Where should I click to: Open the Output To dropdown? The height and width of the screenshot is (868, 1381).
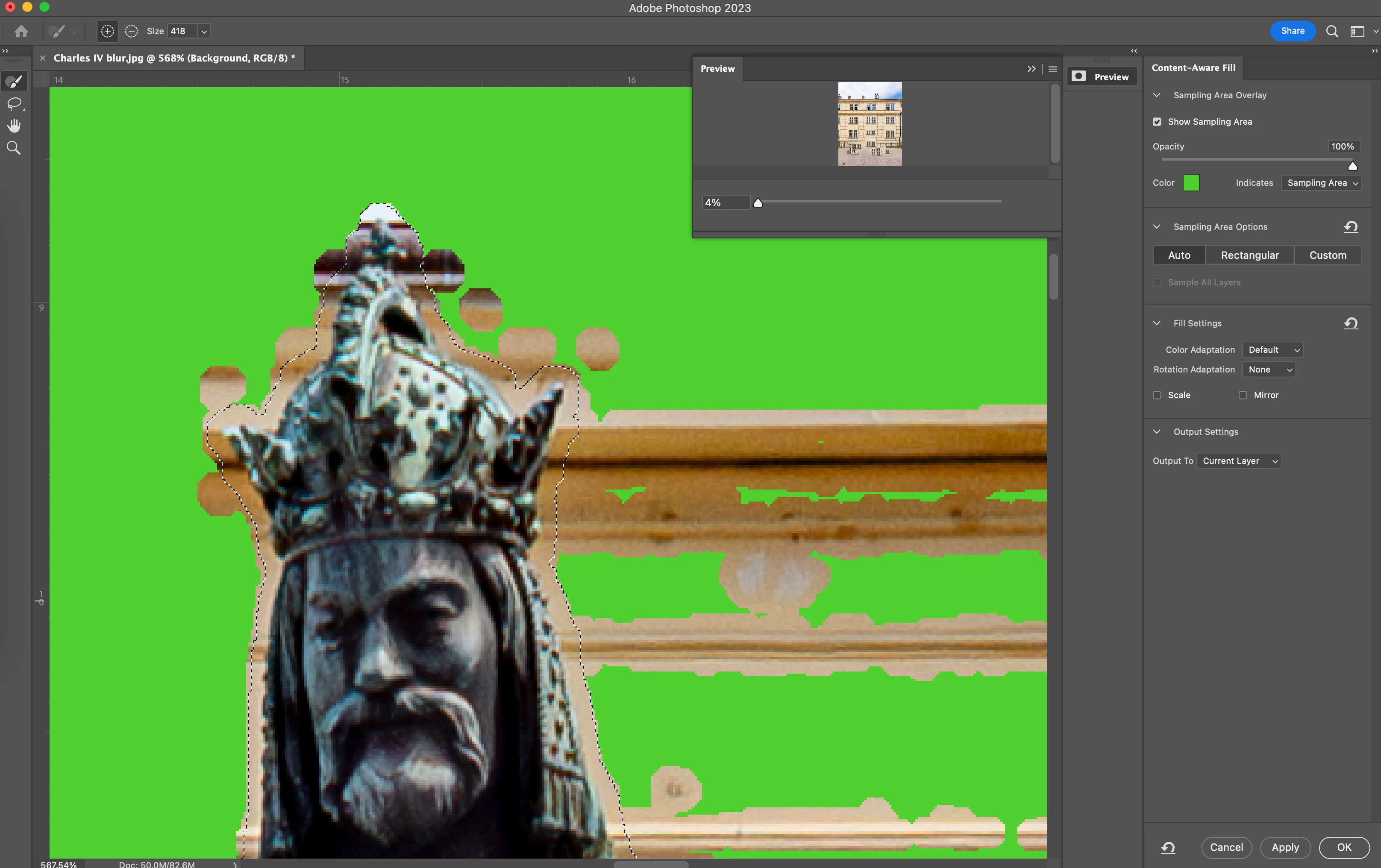(x=1239, y=461)
